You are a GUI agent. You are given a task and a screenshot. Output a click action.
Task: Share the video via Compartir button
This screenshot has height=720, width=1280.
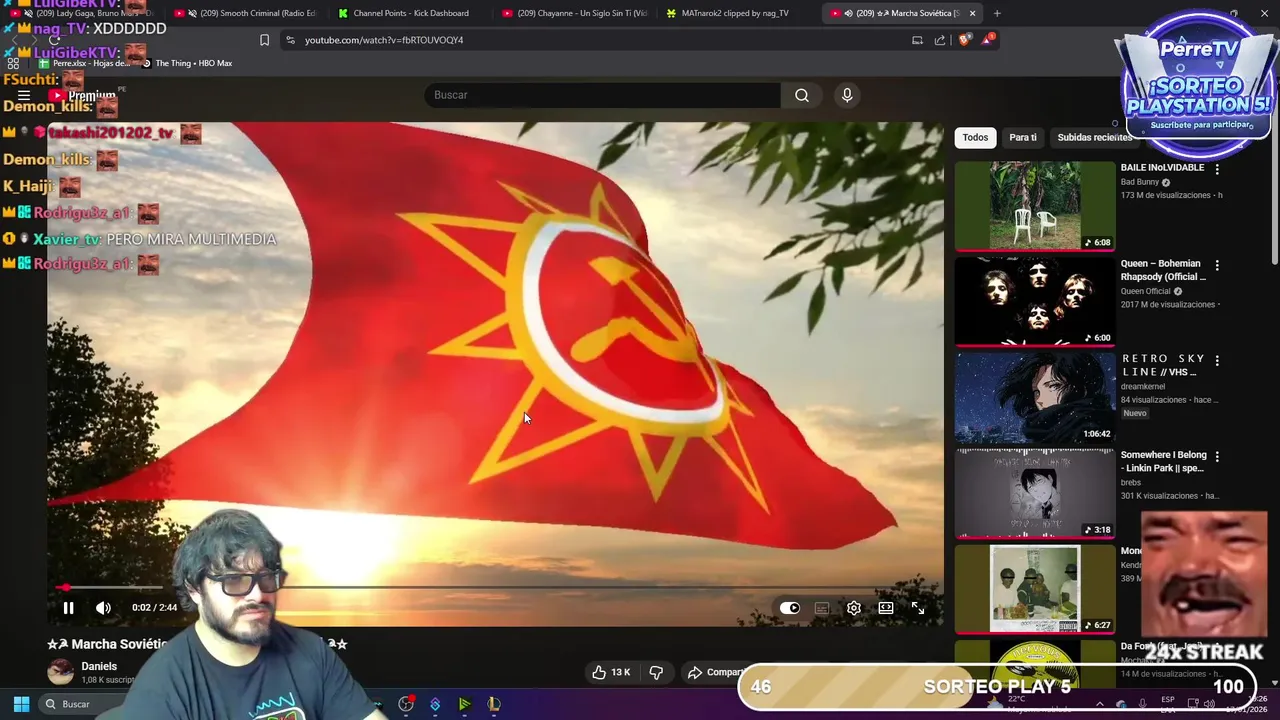click(x=716, y=672)
